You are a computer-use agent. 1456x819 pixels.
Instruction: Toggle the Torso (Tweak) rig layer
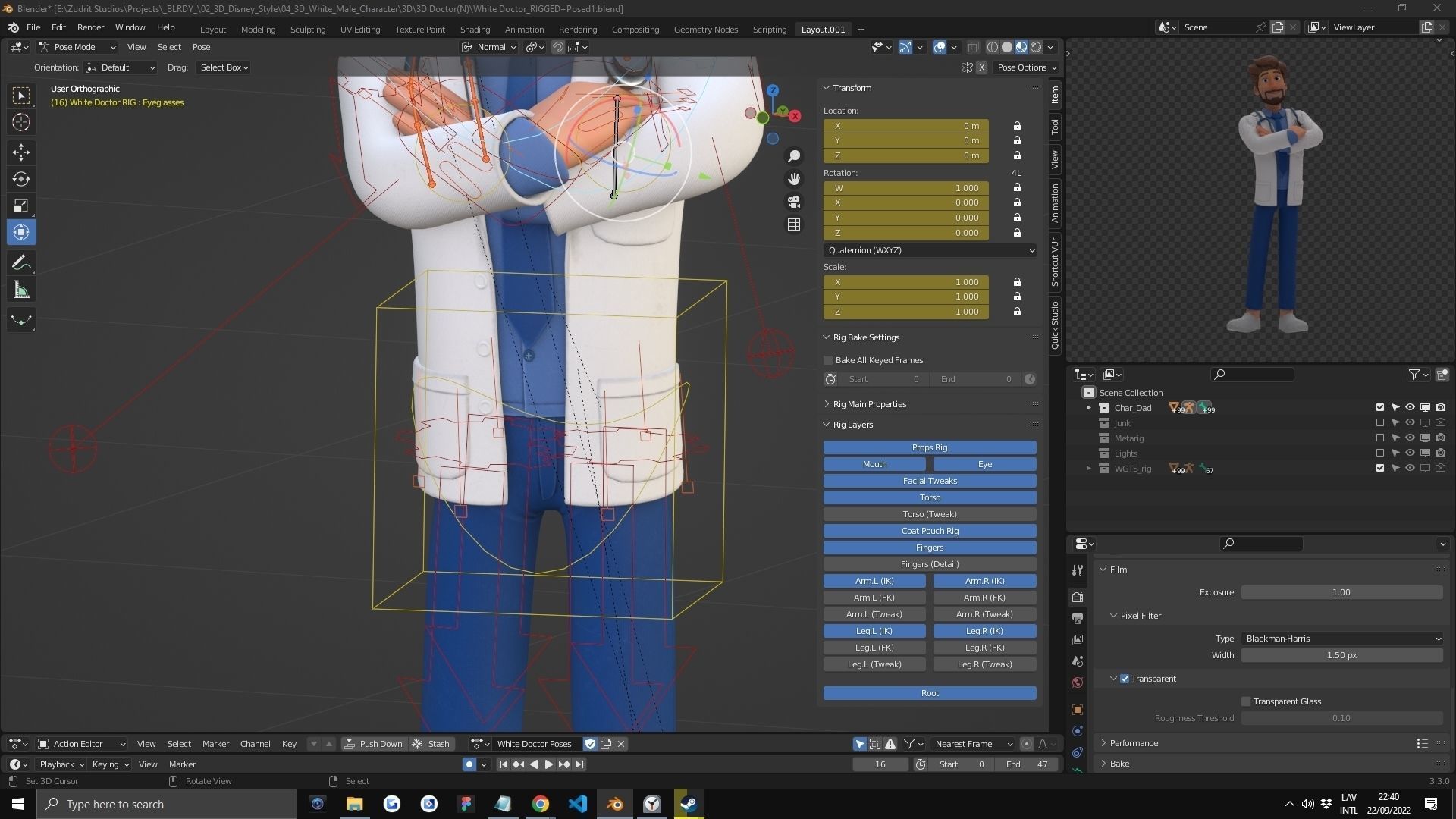point(930,514)
